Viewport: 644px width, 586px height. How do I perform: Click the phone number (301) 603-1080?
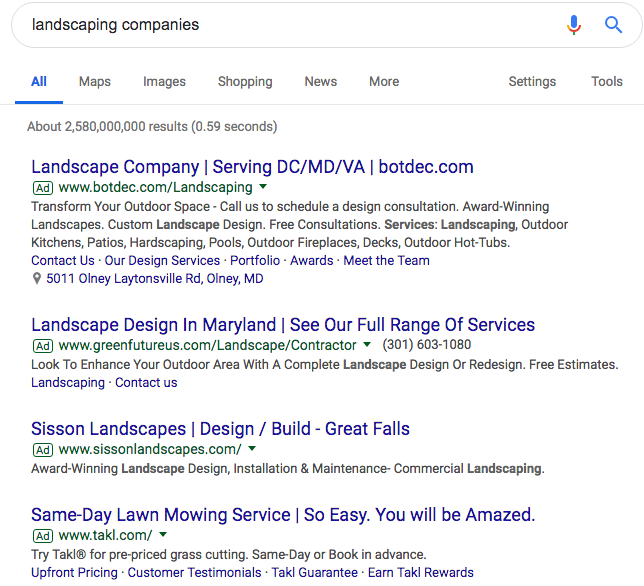[x=427, y=345]
